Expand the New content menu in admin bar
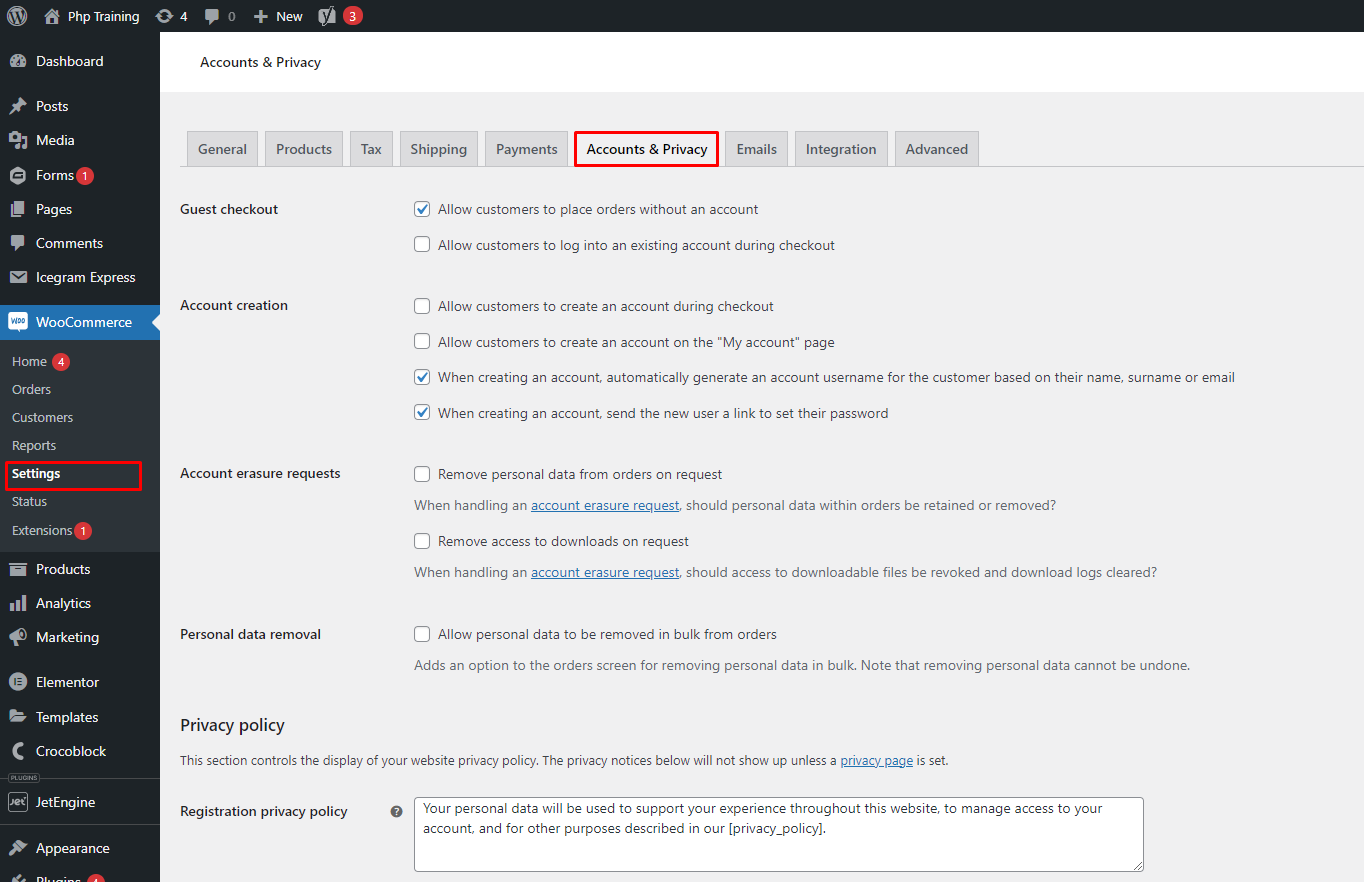This screenshot has height=882, width=1364. 278,16
